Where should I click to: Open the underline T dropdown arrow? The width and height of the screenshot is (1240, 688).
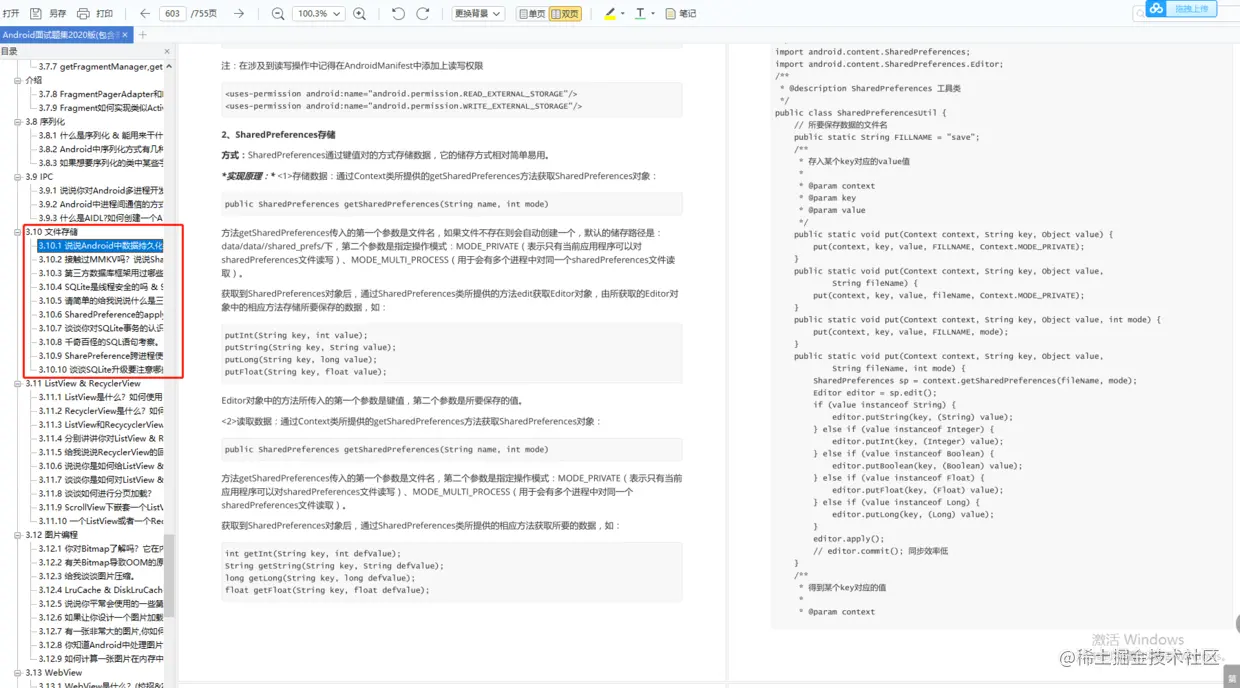tap(653, 14)
